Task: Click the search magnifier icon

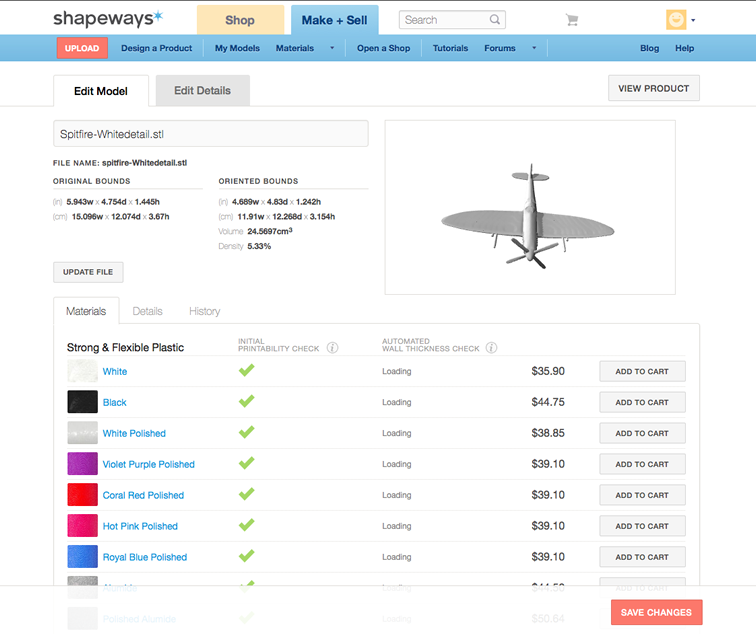Action: pyautogui.click(x=495, y=20)
